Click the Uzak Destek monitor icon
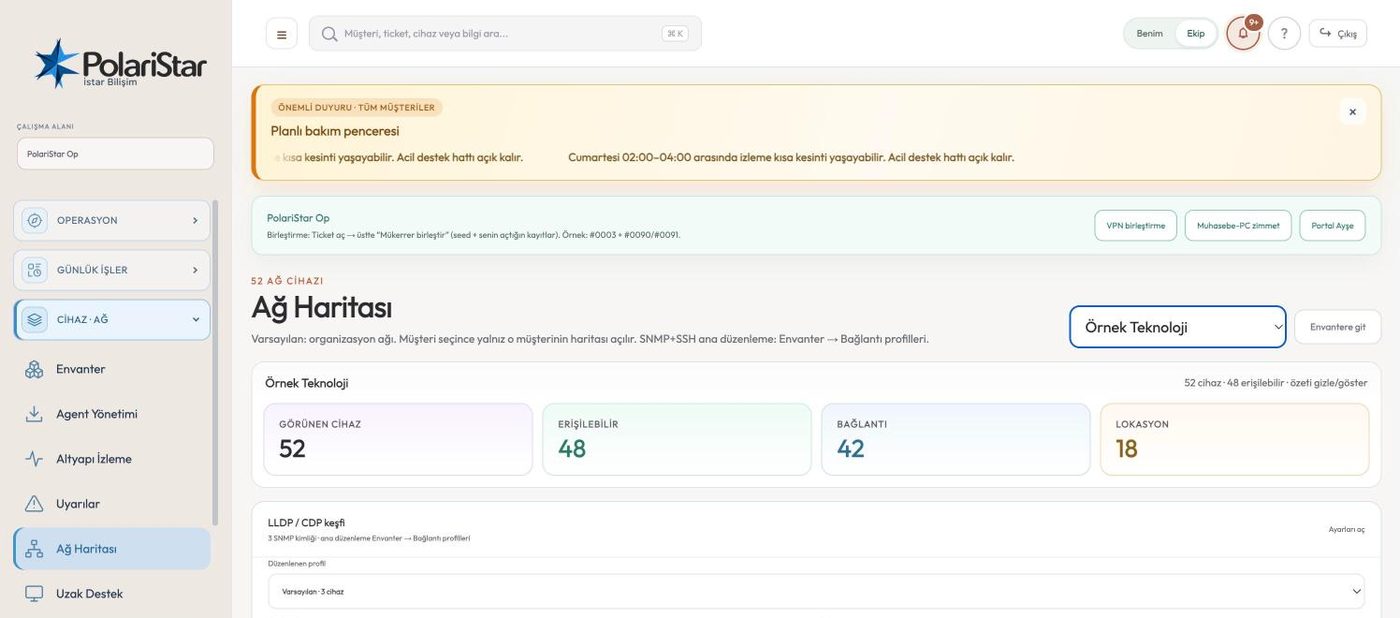The height and width of the screenshot is (618, 1400). pos(34,594)
